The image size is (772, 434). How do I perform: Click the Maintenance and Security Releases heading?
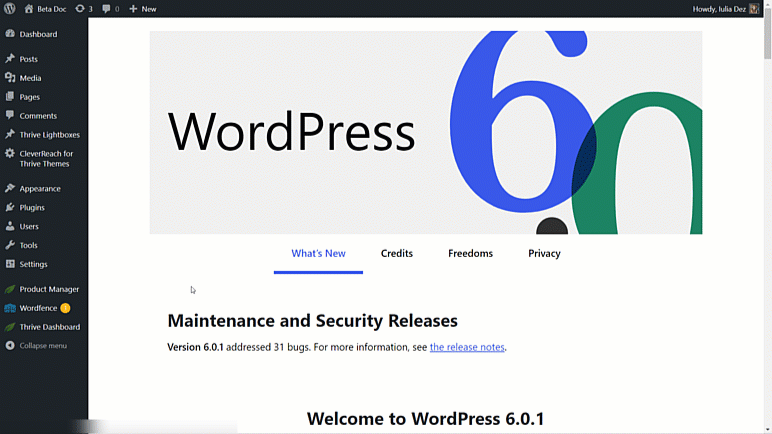coord(312,321)
